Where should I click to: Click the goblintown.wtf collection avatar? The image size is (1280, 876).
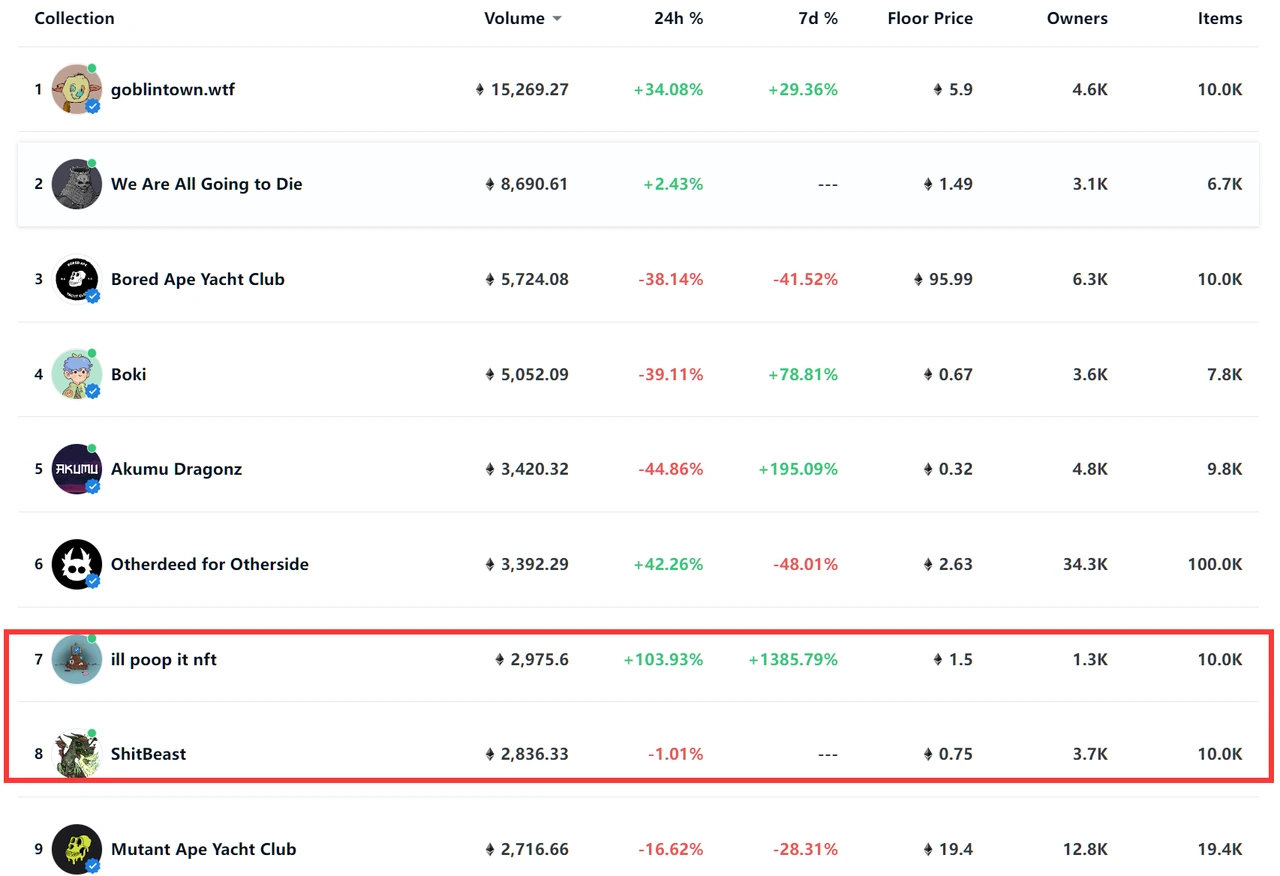(76, 90)
